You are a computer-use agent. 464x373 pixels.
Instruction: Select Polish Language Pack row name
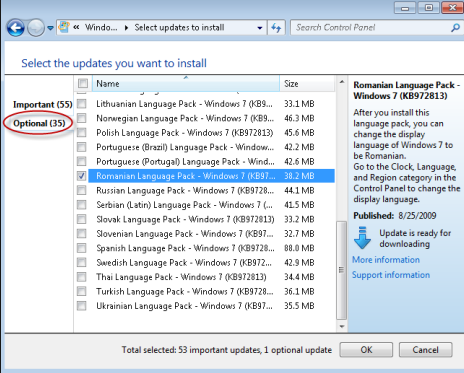[x=185, y=133]
